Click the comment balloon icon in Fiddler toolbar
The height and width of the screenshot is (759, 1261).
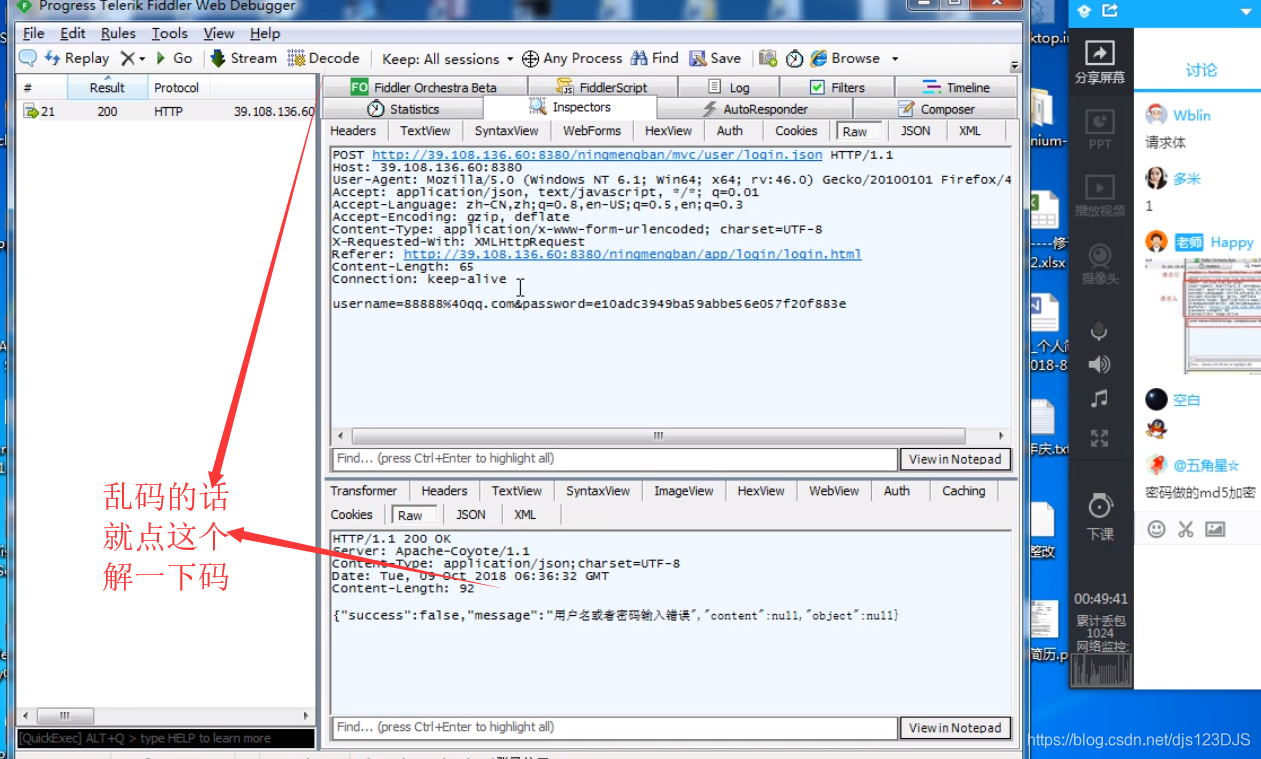point(28,58)
